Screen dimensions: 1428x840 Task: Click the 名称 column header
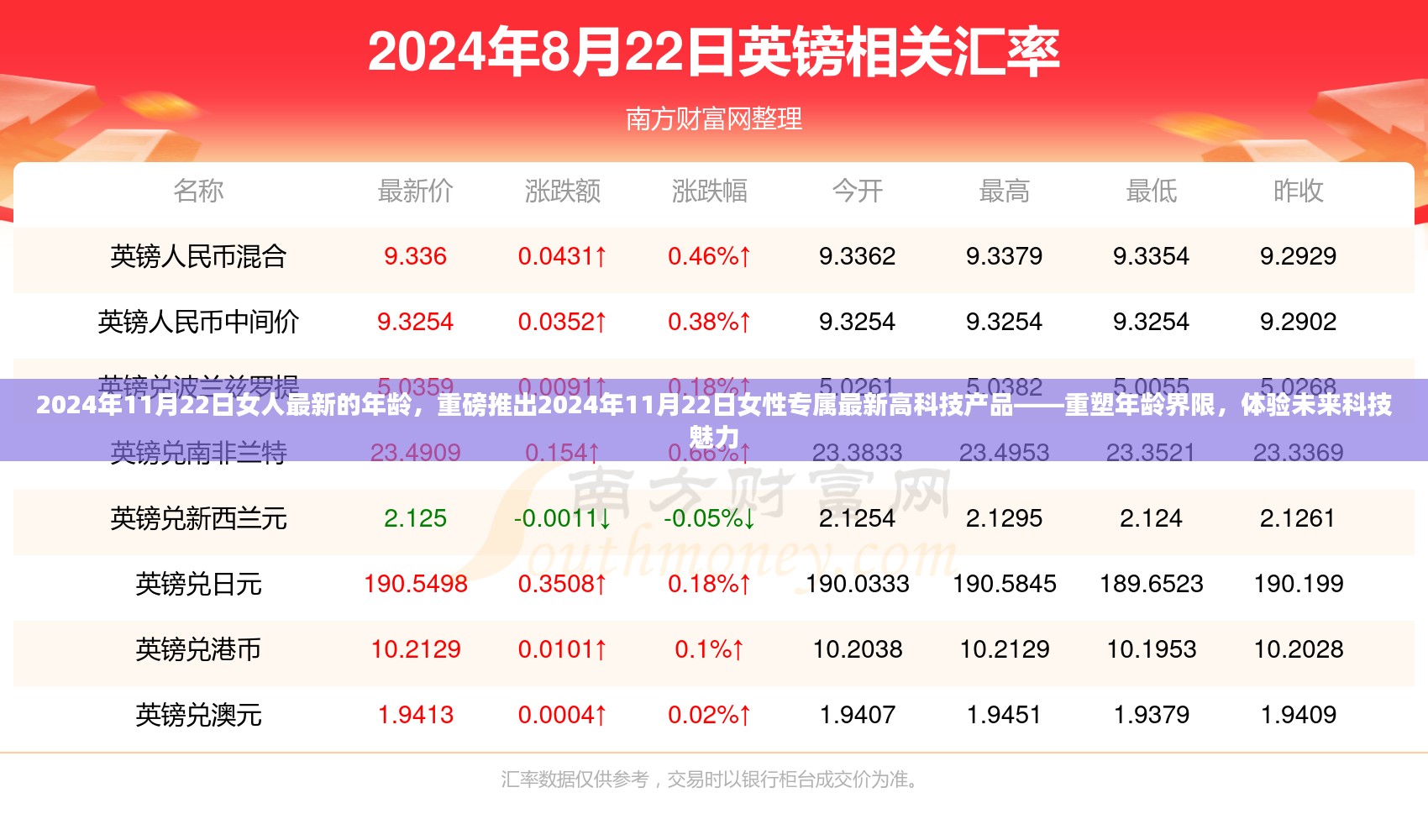coord(198,191)
